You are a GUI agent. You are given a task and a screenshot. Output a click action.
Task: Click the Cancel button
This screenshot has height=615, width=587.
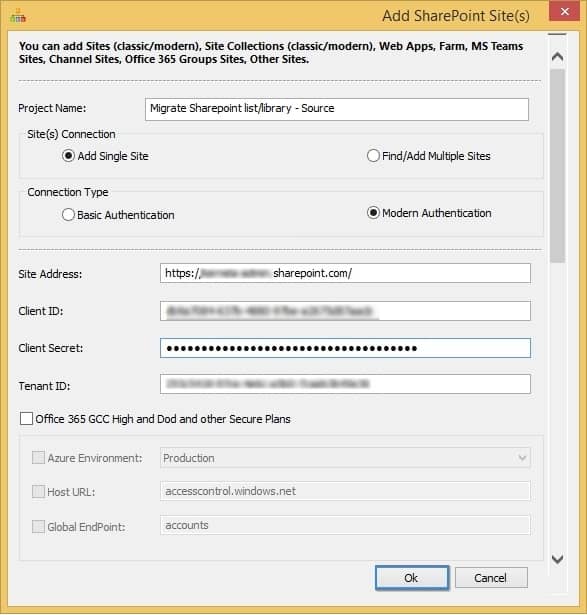[491, 577]
